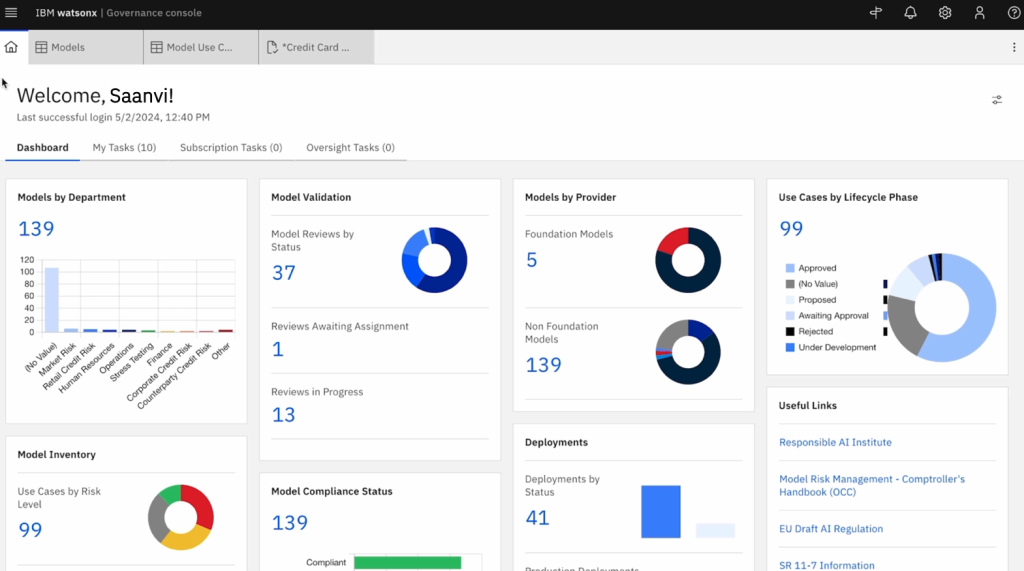Click the Awaiting Approval legend swatch
The height and width of the screenshot is (571, 1024).
790,316
